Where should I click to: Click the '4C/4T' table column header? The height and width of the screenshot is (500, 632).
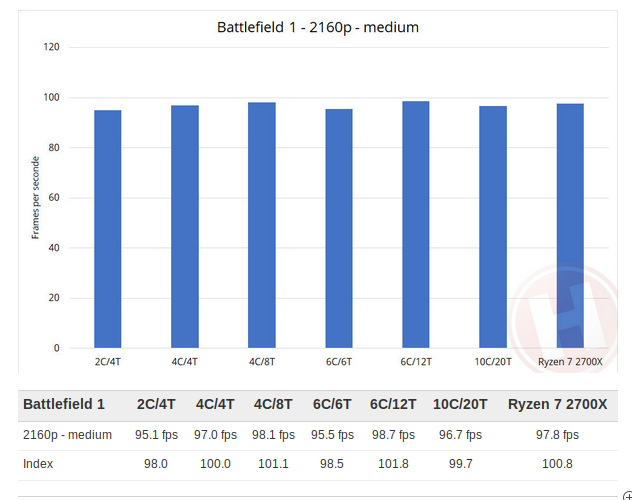(x=215, y=404)
